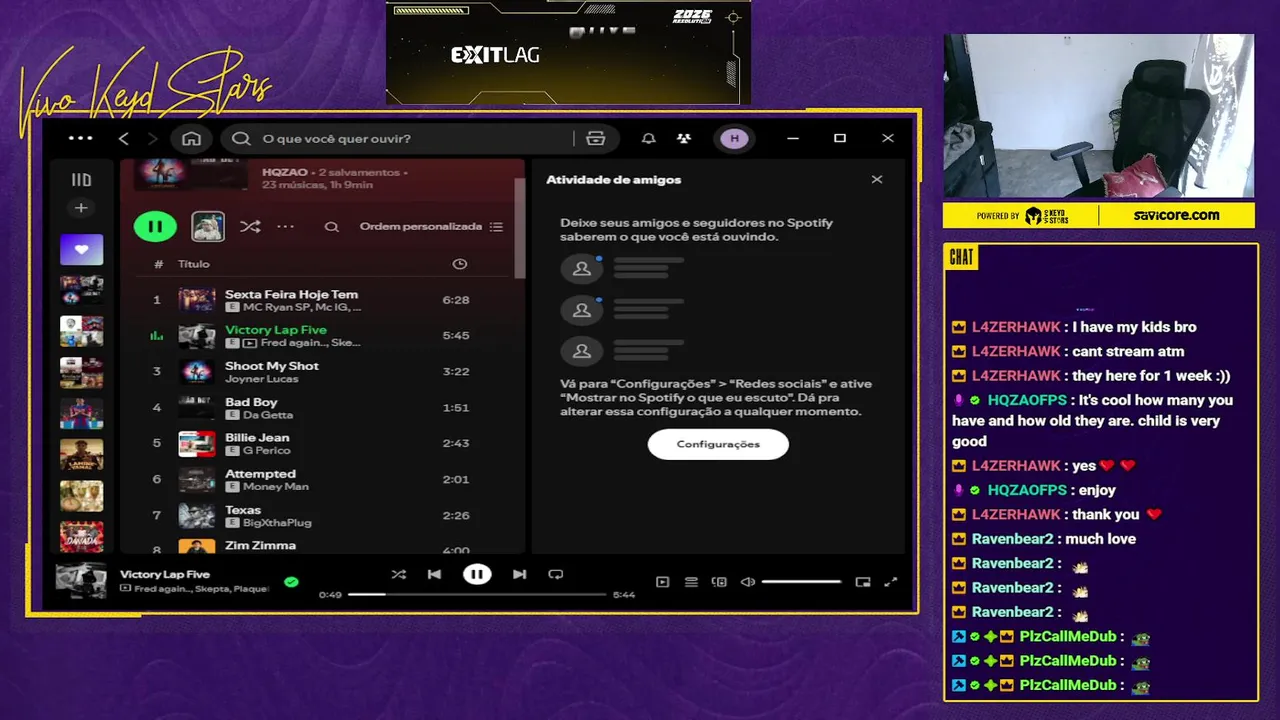Open the Now Playing view icon
Image resolution: width=1280 pixels, height=720 pixels.
pyautogui.click(x=662, y=582)
